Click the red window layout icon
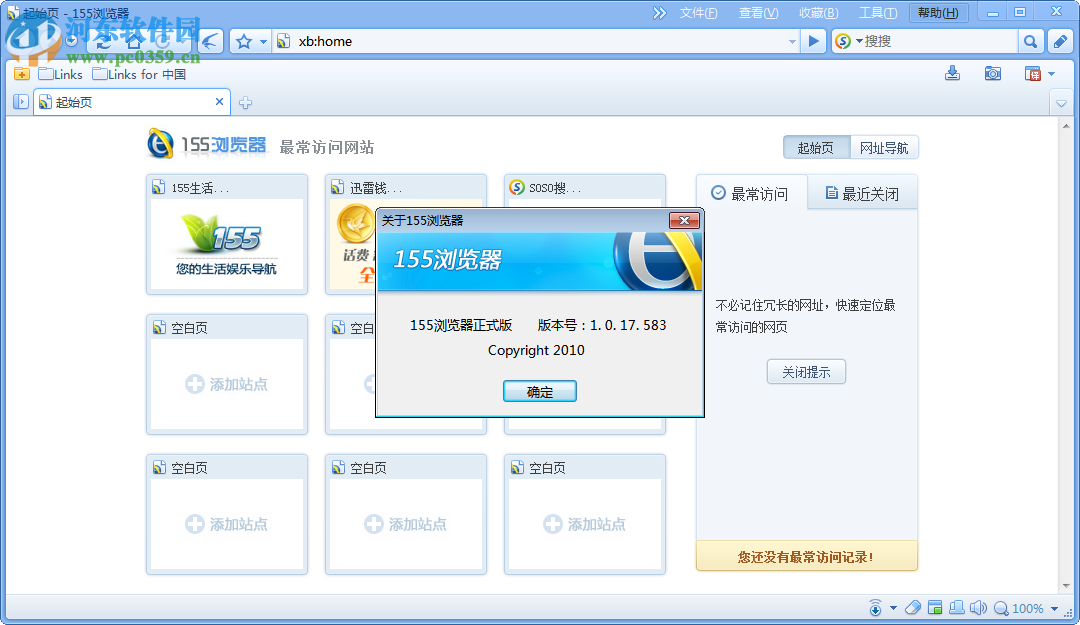This screenshot has height=625, width=1080. (x=1032, y=73)
